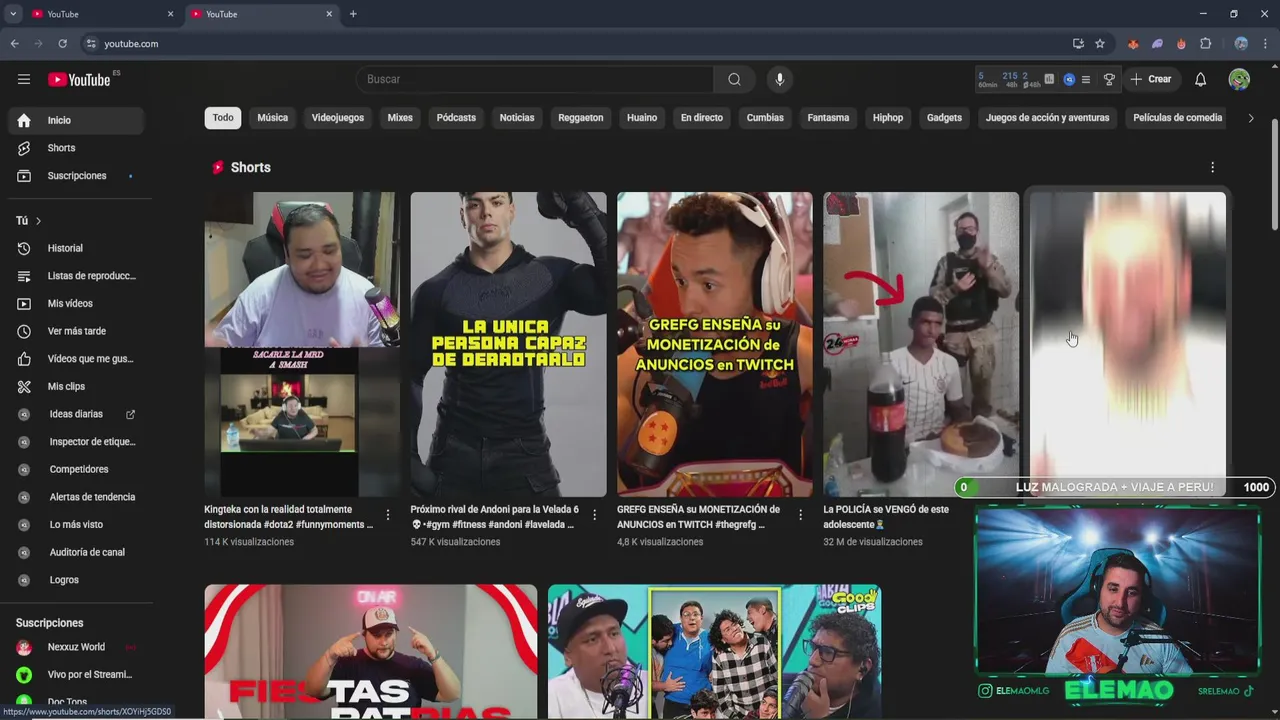Open the POLICÍA short thumbnail
The width and height of the screenshot is (1280, 720).
pyautogui.click(x=921, y=344)
